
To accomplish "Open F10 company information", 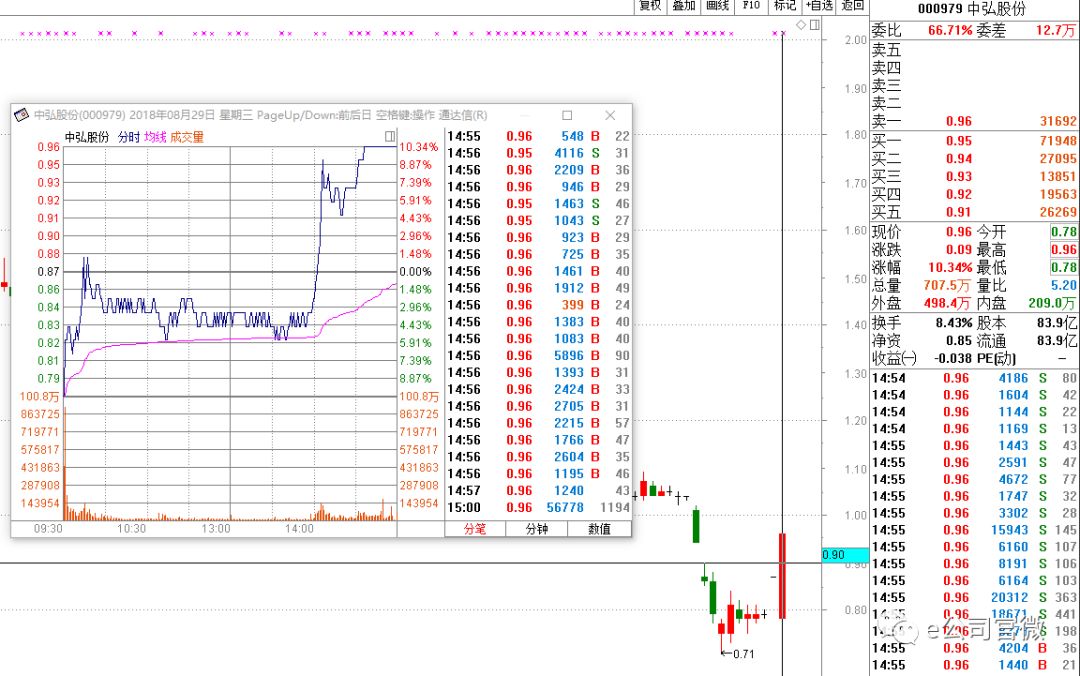I will tap(751, 6).
